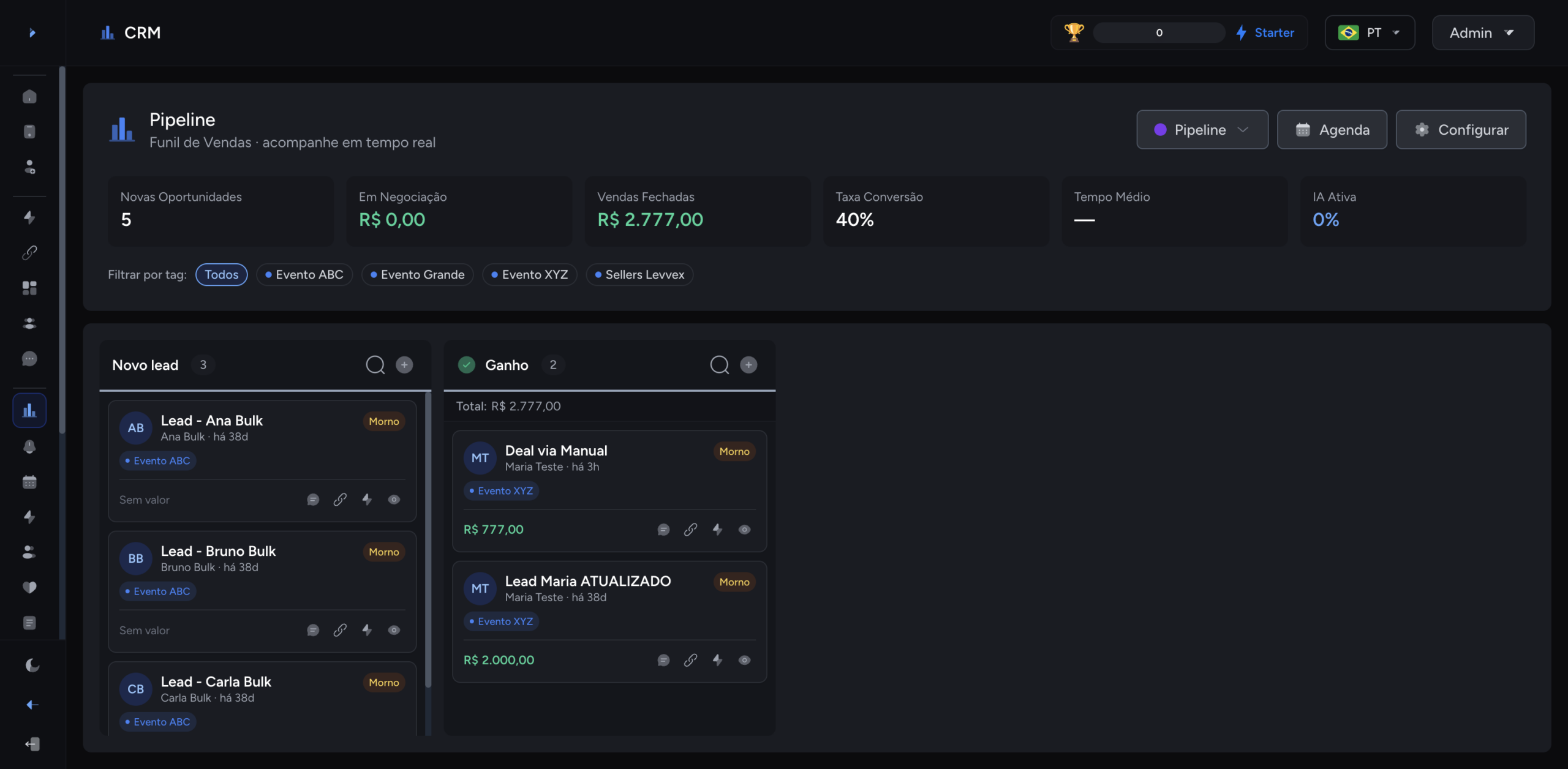Filter by Evento ABC tag
This screenshot has height=769, width=1568.
[304, 274]
